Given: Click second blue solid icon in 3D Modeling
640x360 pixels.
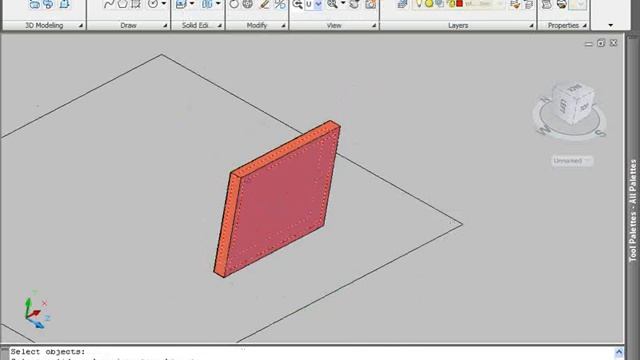Looking at the screenshot, I should (x=48, y=4).
